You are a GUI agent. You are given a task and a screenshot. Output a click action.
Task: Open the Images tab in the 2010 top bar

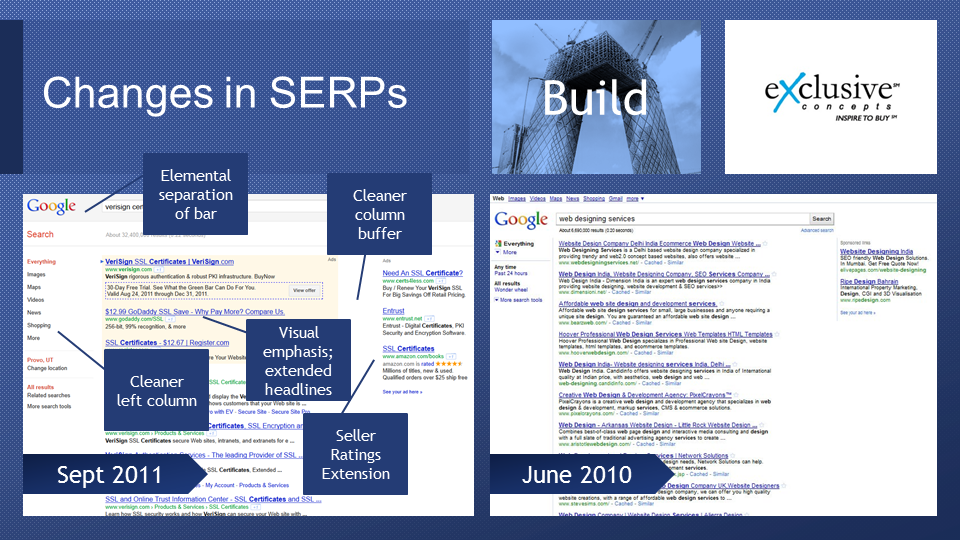click(517, 198)
